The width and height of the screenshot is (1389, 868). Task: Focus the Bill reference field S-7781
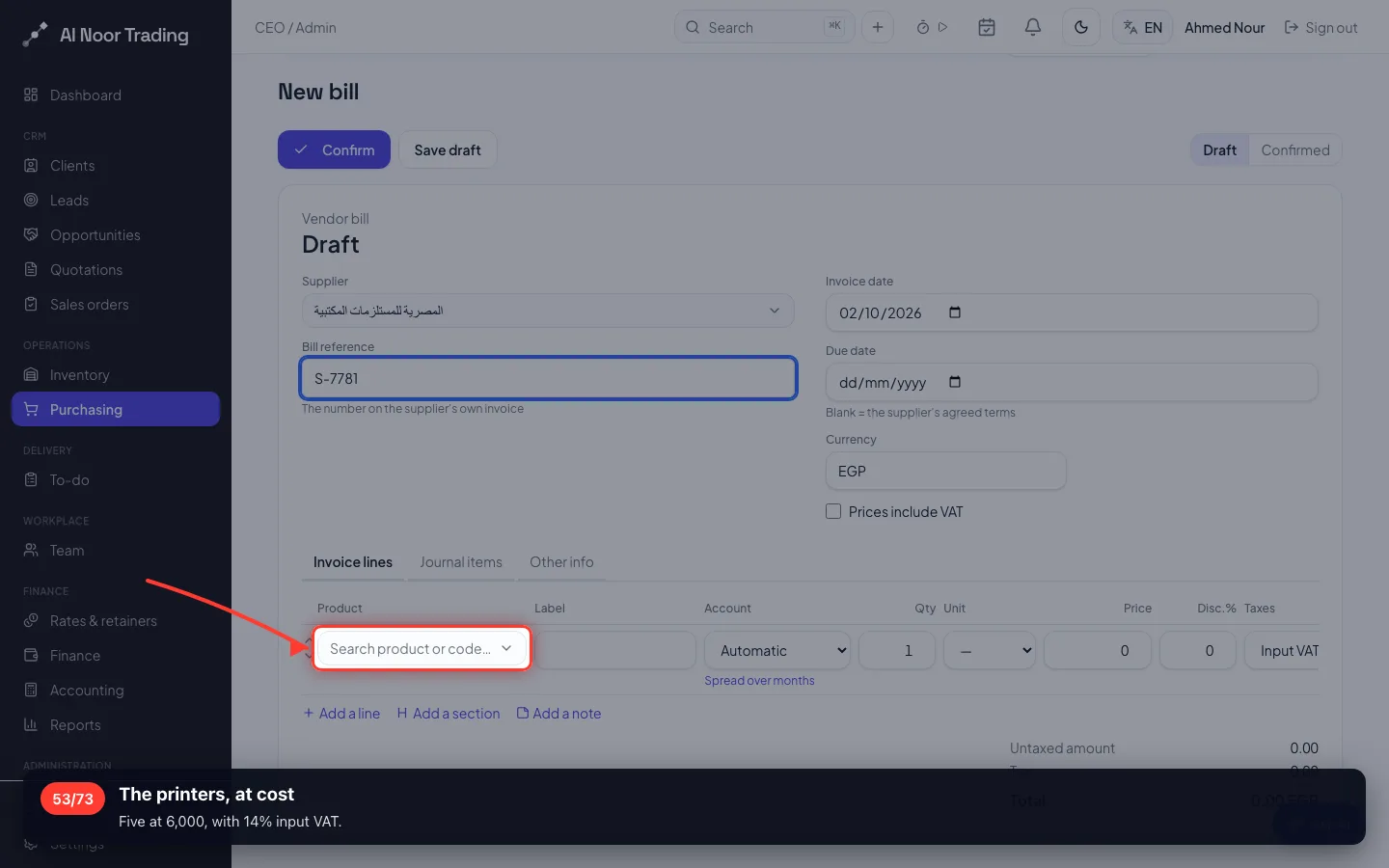[548, 378]
